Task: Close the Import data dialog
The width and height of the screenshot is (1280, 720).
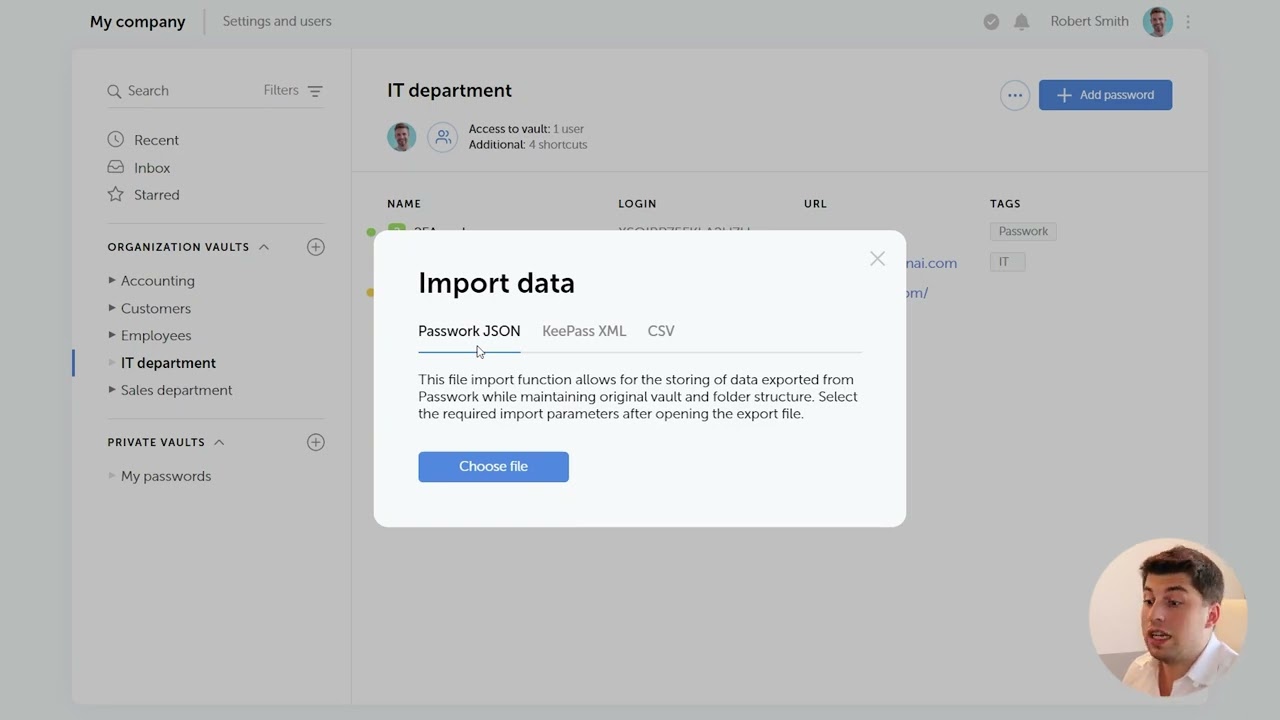Action: click(x=877, y=259)
